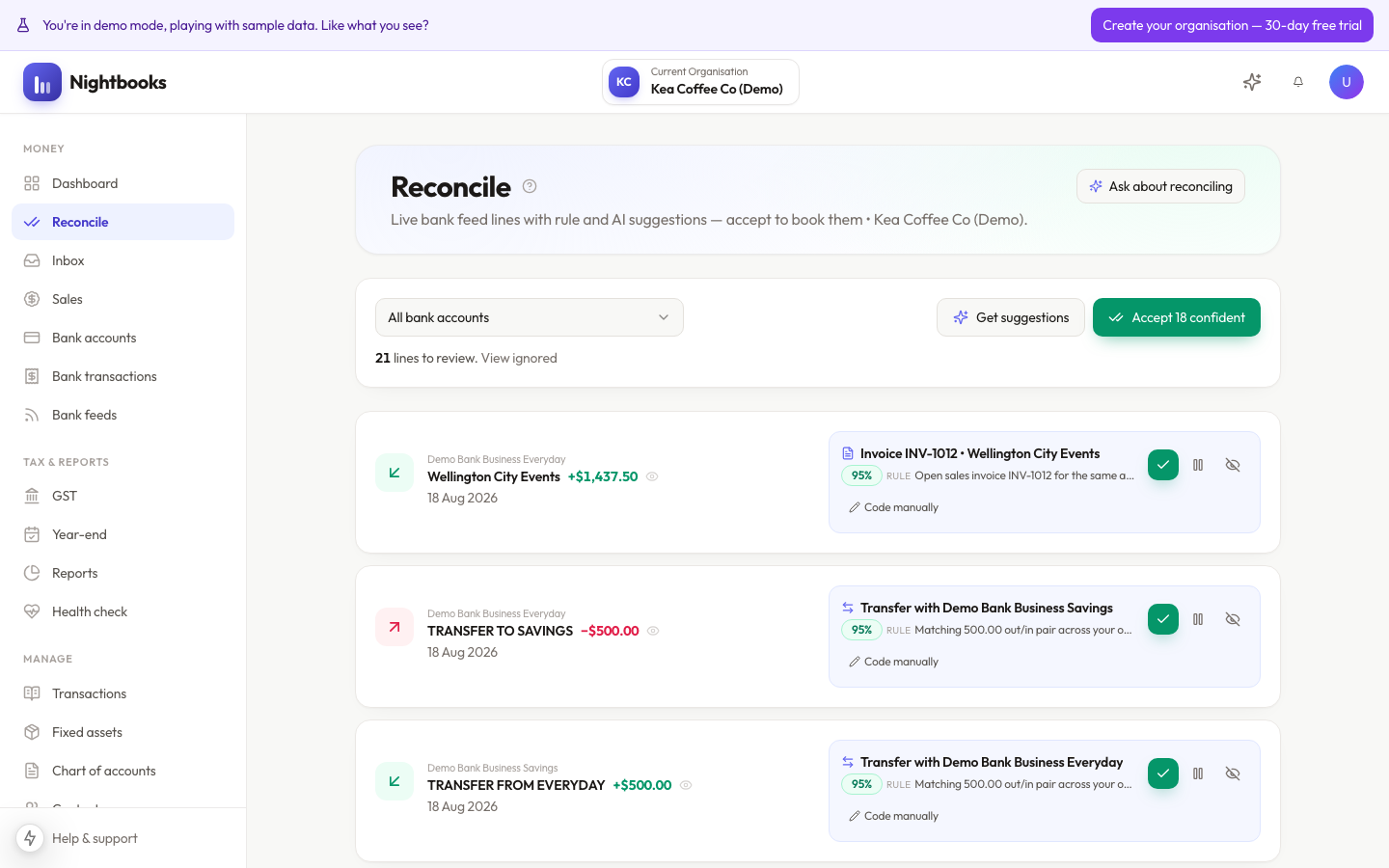Open the user avatar menu
Viewport: 1389px width, 868px height.
coord(1347,82)
